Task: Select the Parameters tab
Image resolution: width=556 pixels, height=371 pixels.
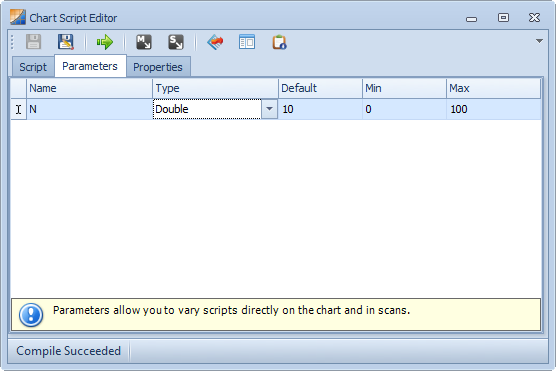Action: point(90,66)
